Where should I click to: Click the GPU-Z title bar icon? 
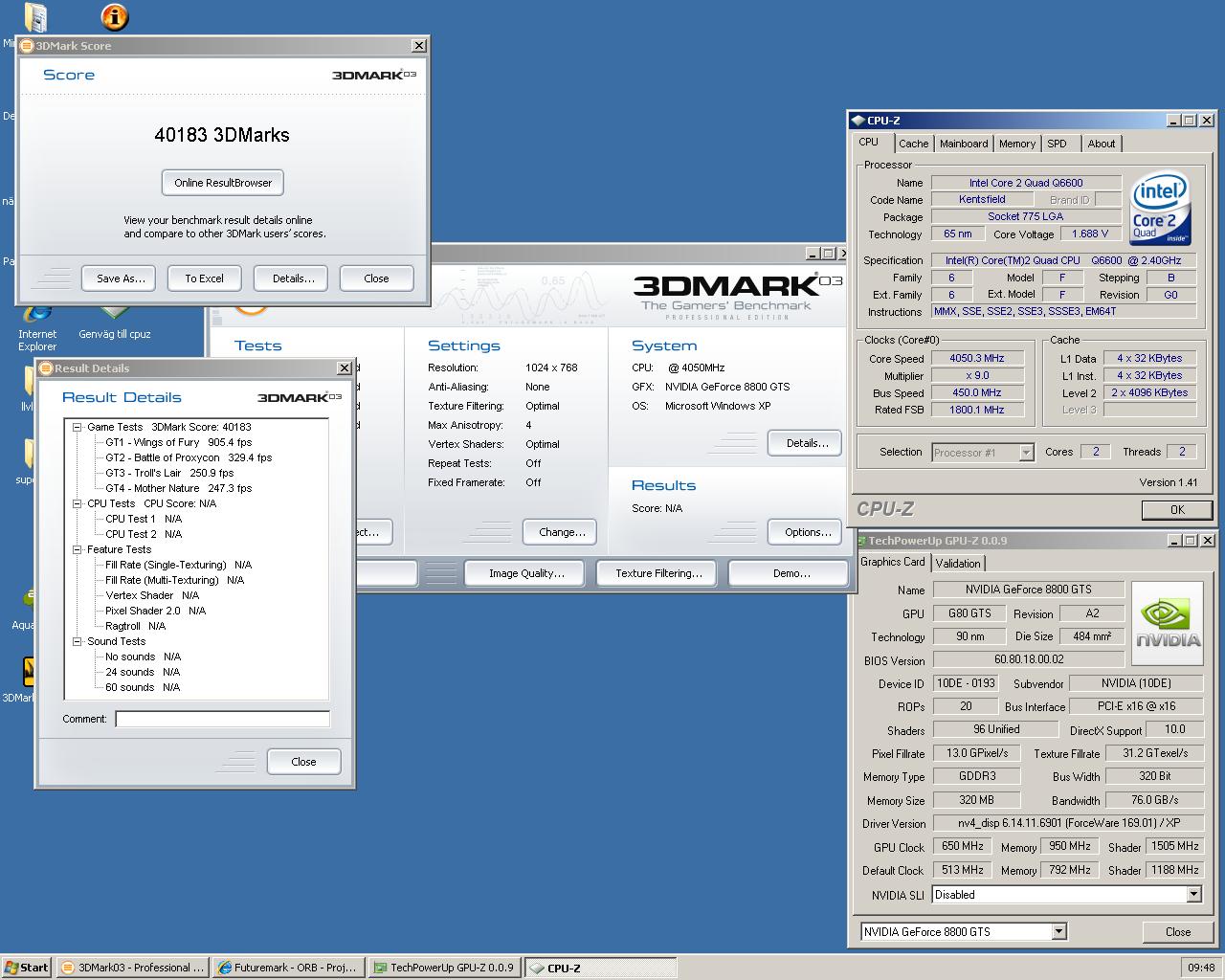coord(860,541)
